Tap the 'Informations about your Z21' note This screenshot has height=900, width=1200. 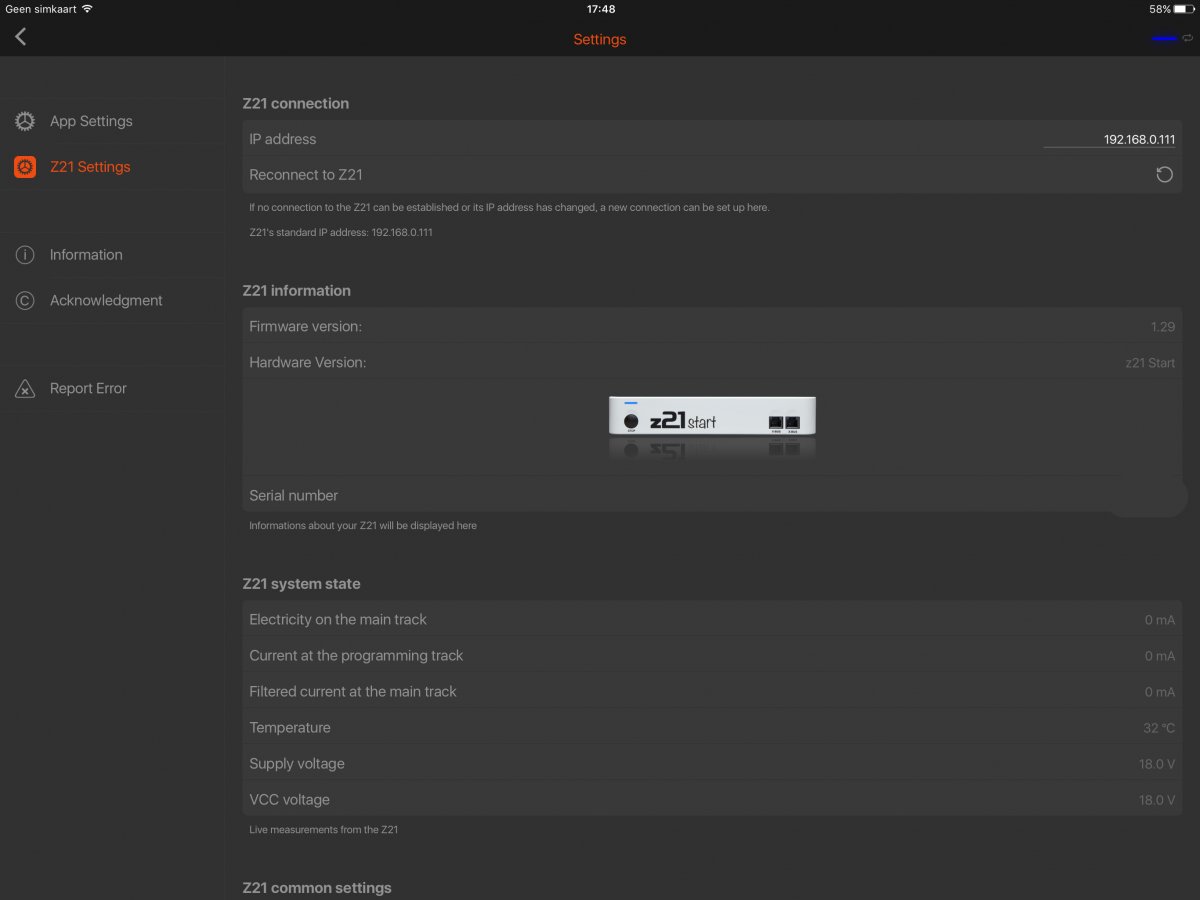click(x=363, y=525)
